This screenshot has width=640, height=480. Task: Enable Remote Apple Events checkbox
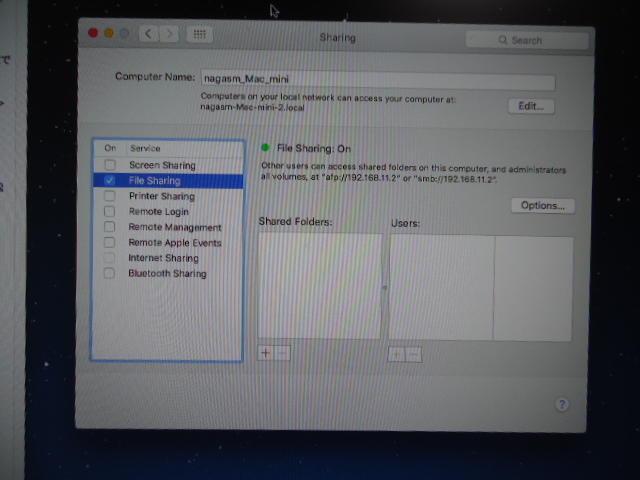(109, 242)
